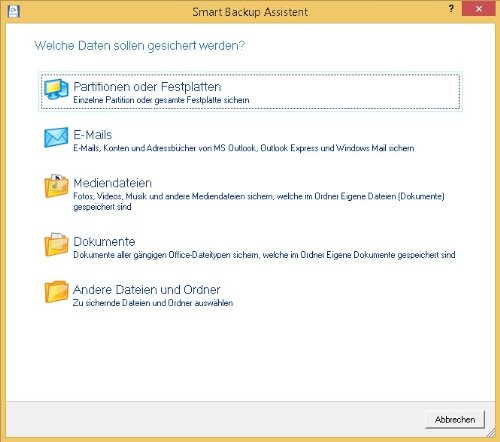The height and width of the screenshot is (442, 500).
Task: Open Andere Dateien und Ordner option title
Action: (147, 289)
